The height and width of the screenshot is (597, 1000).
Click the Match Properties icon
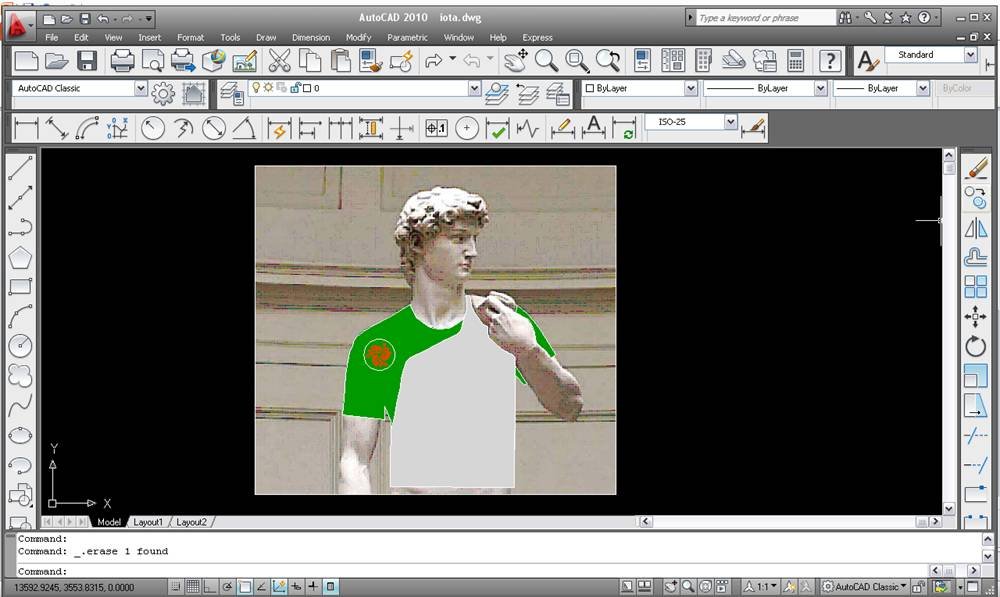(371, 61)
